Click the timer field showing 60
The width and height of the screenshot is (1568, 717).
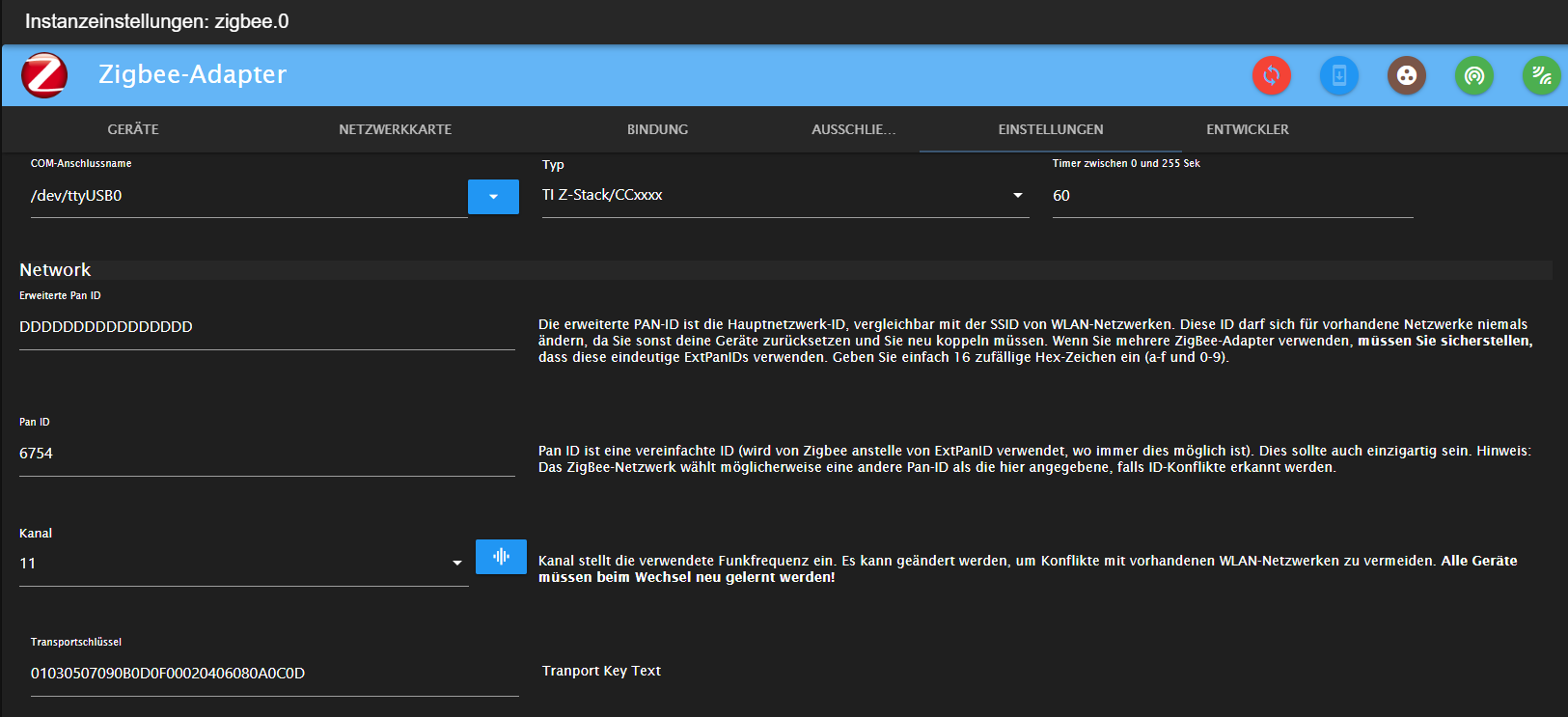pyautogui.click(x=1233, y=196)
